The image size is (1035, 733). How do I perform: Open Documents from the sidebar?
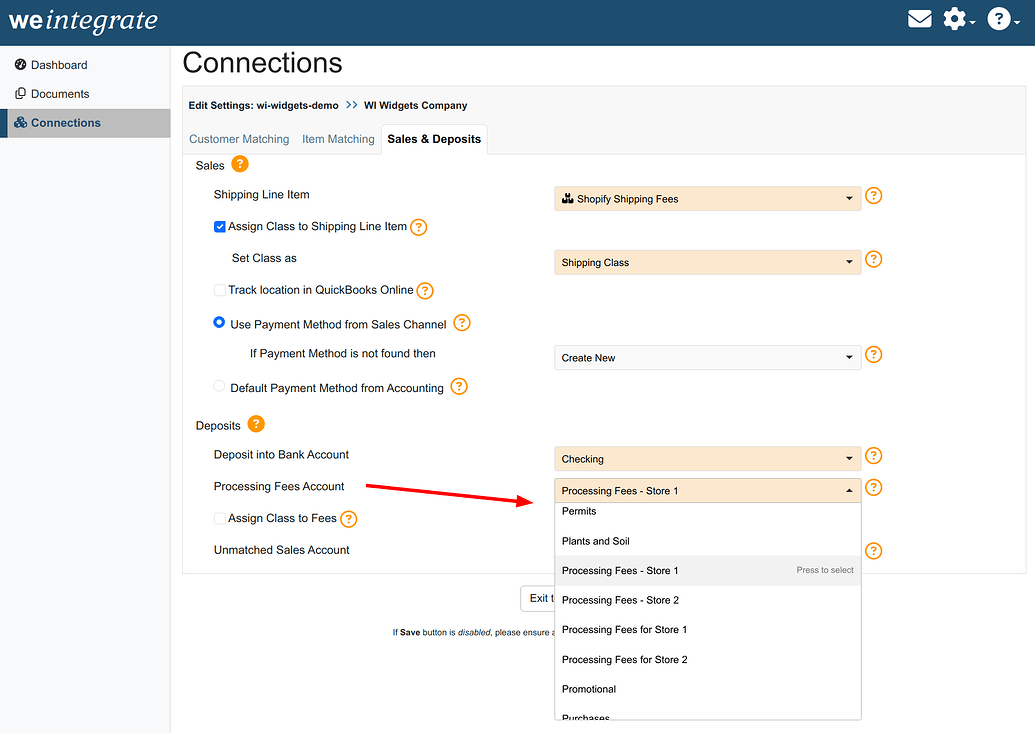pyautogui.click(x=60, y=94)
